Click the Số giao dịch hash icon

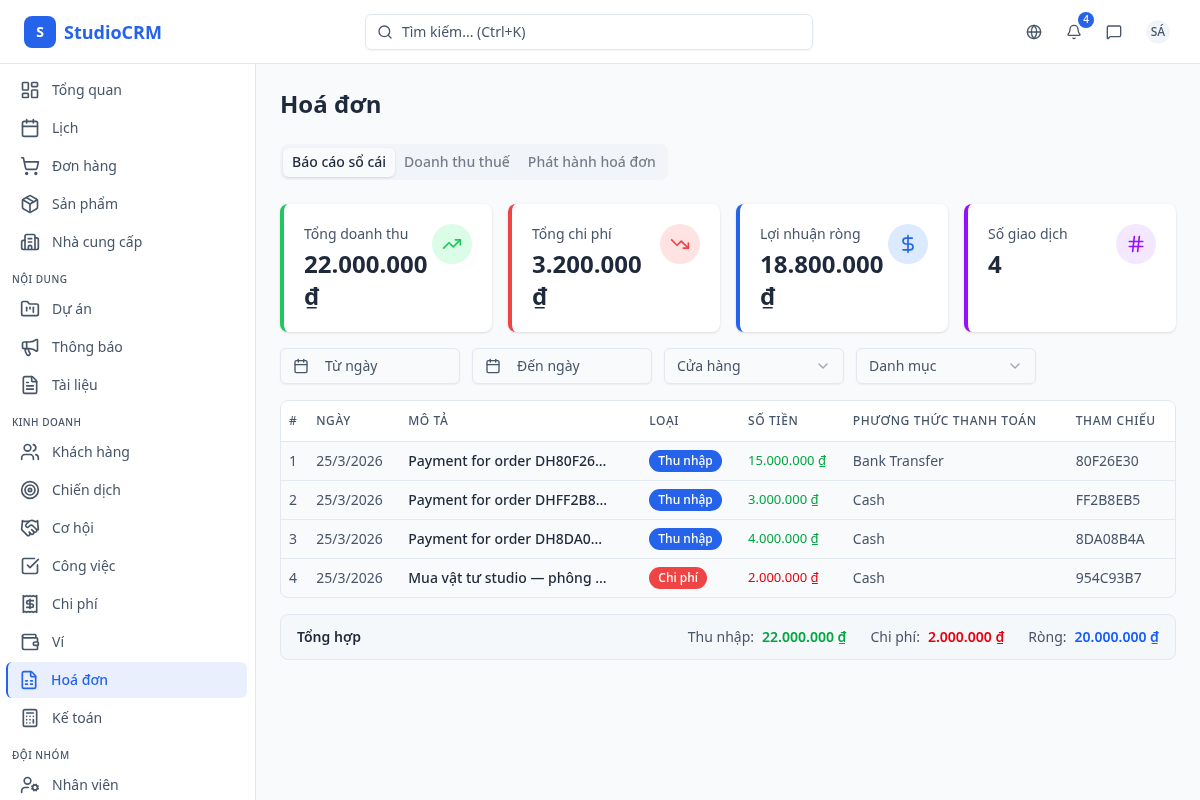1136,244
